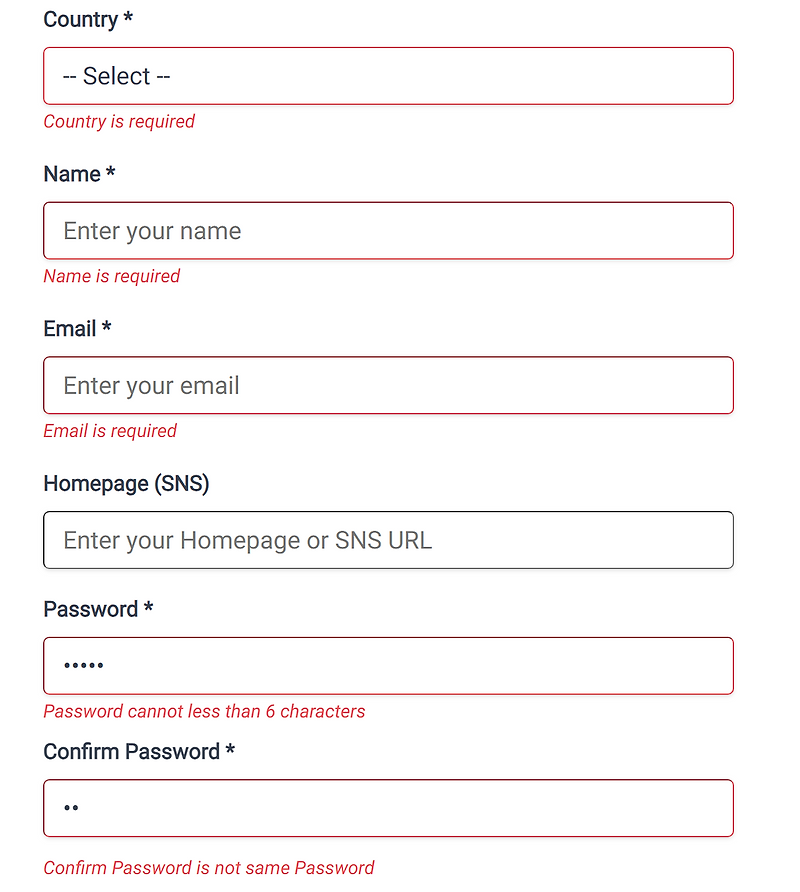Image resolution: width=800 pixels, height=892 pixels.
Task: Select the Email label text
Action: (68, 328)
